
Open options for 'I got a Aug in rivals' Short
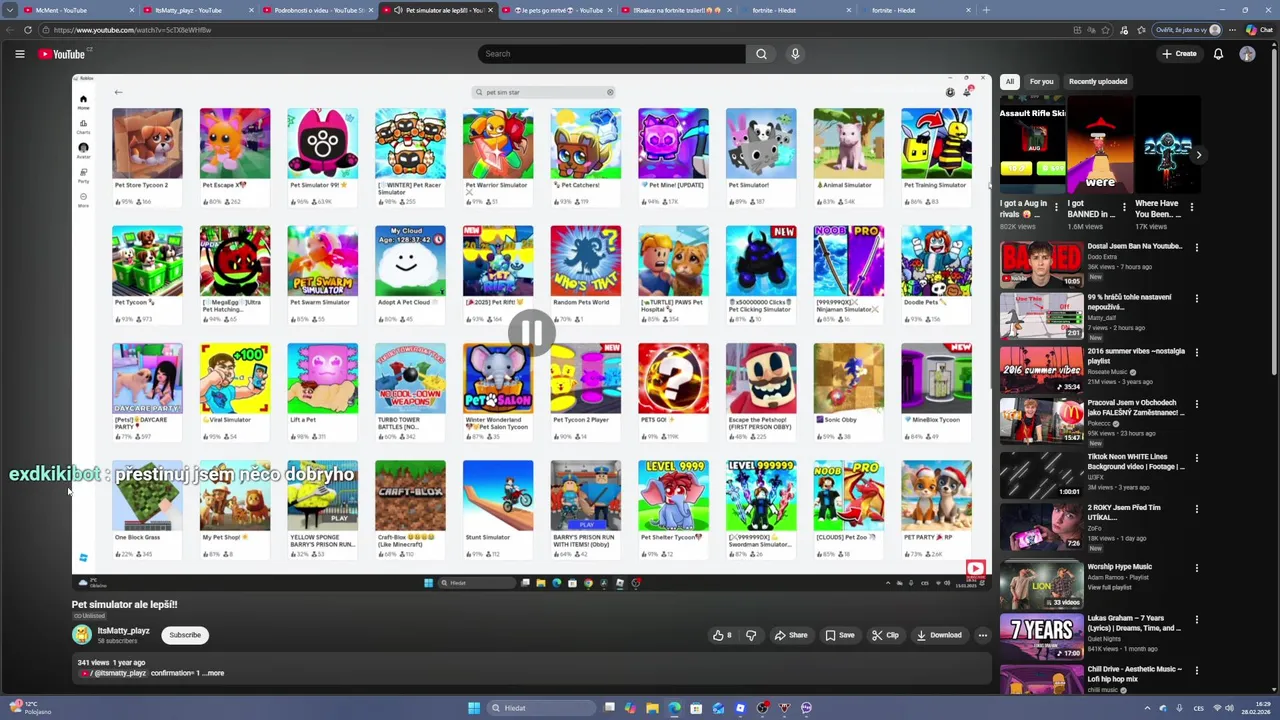[1056, 208]
